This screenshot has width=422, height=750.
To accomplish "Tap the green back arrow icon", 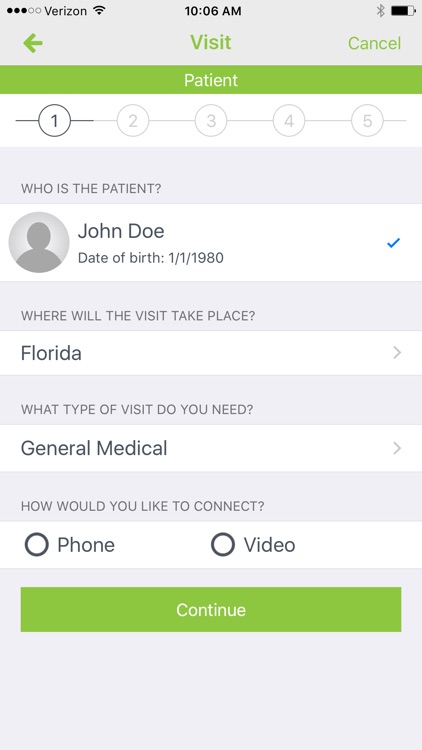I will 33,44.
